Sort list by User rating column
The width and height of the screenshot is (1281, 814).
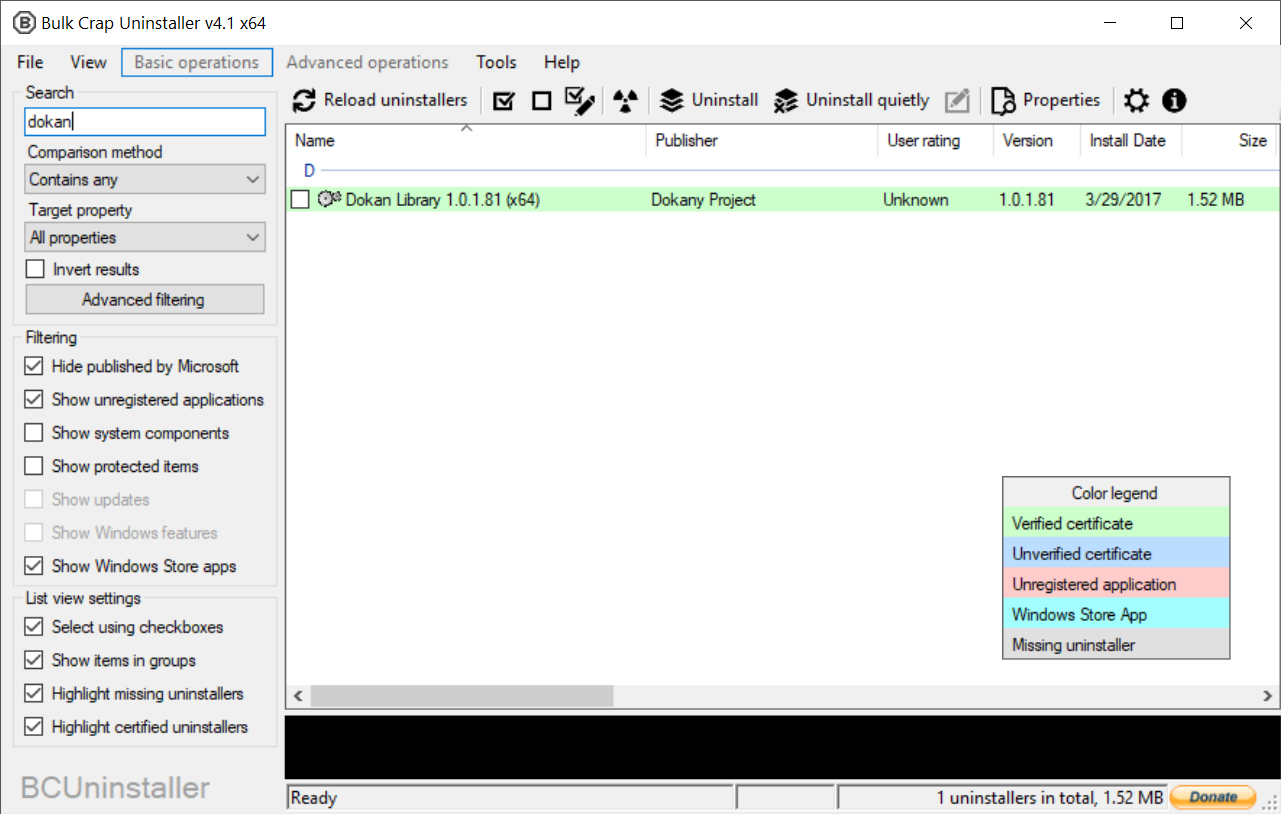coord(936,141)
